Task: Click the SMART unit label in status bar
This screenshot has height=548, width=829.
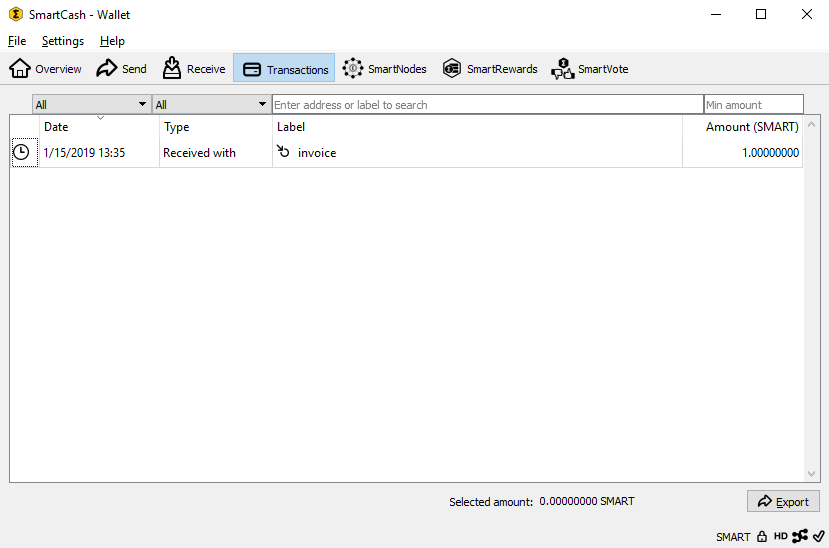Action: [733, 537]
